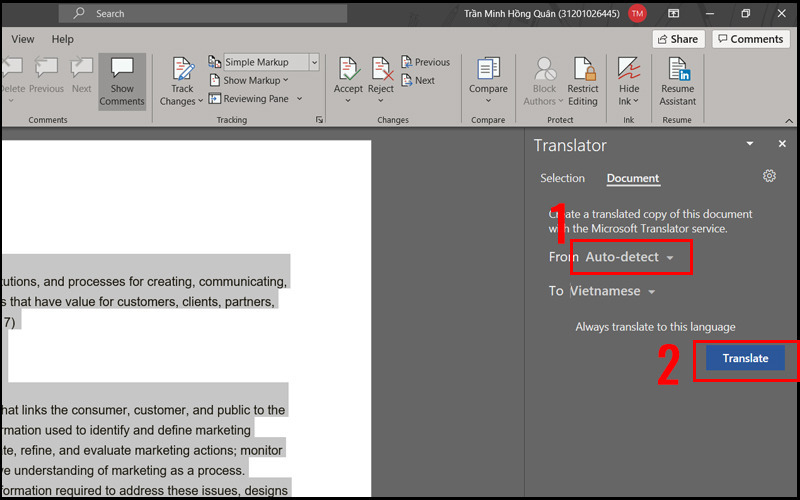Open the Compare documents tool

(x=488, y=80)
